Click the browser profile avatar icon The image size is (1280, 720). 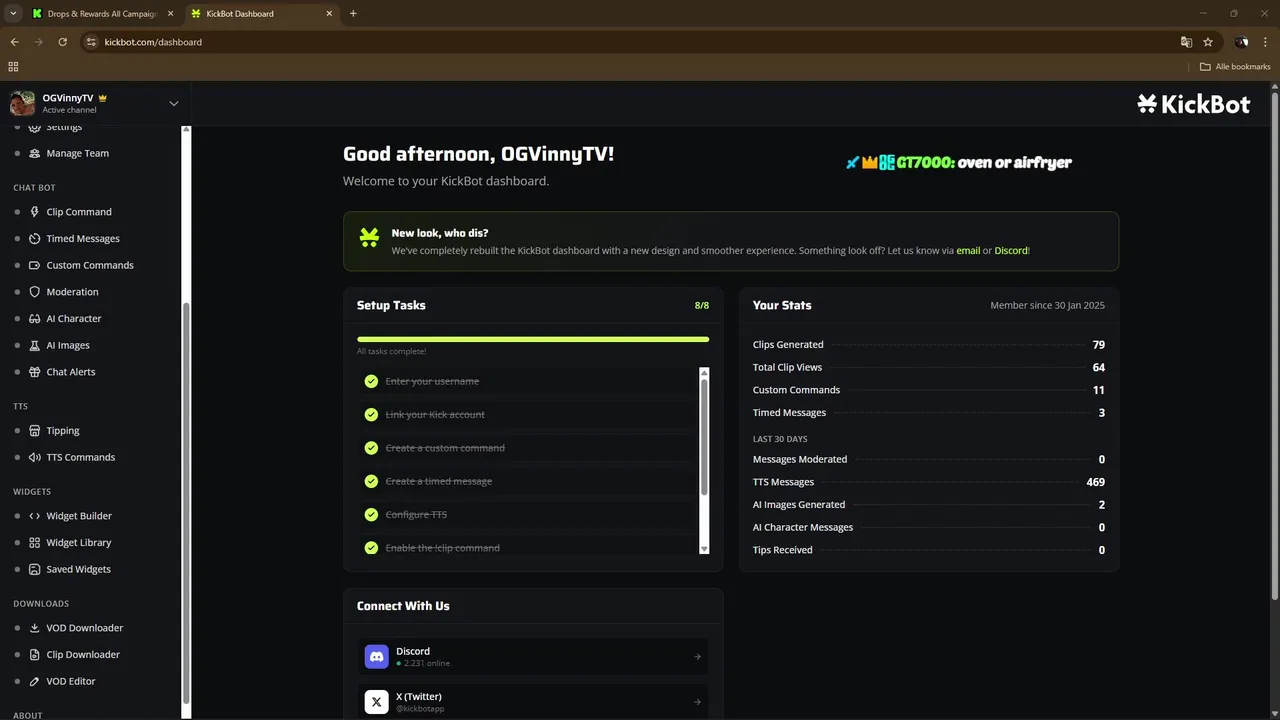(x=1241, y=42)
